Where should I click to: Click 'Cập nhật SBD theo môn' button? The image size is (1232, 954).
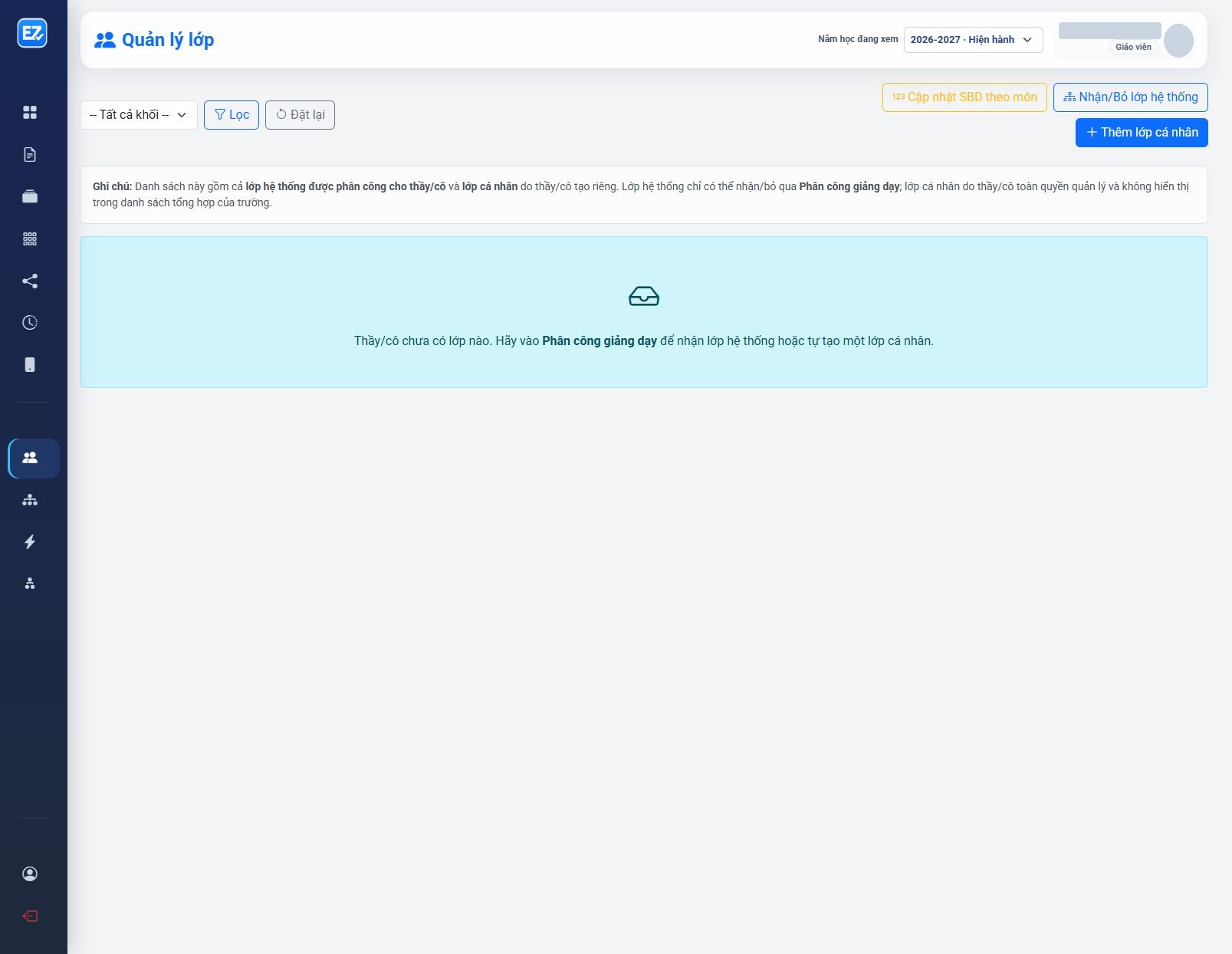click(964, 97)
